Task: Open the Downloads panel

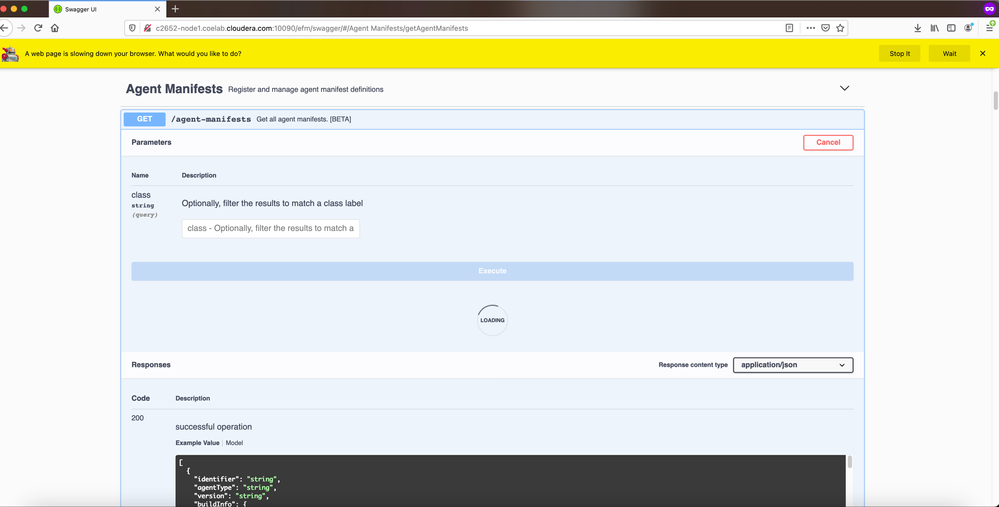Action: click(917, 28)
